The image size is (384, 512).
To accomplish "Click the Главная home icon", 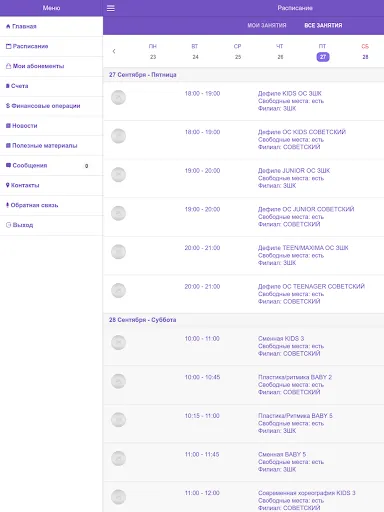I will tap(8, 26).
